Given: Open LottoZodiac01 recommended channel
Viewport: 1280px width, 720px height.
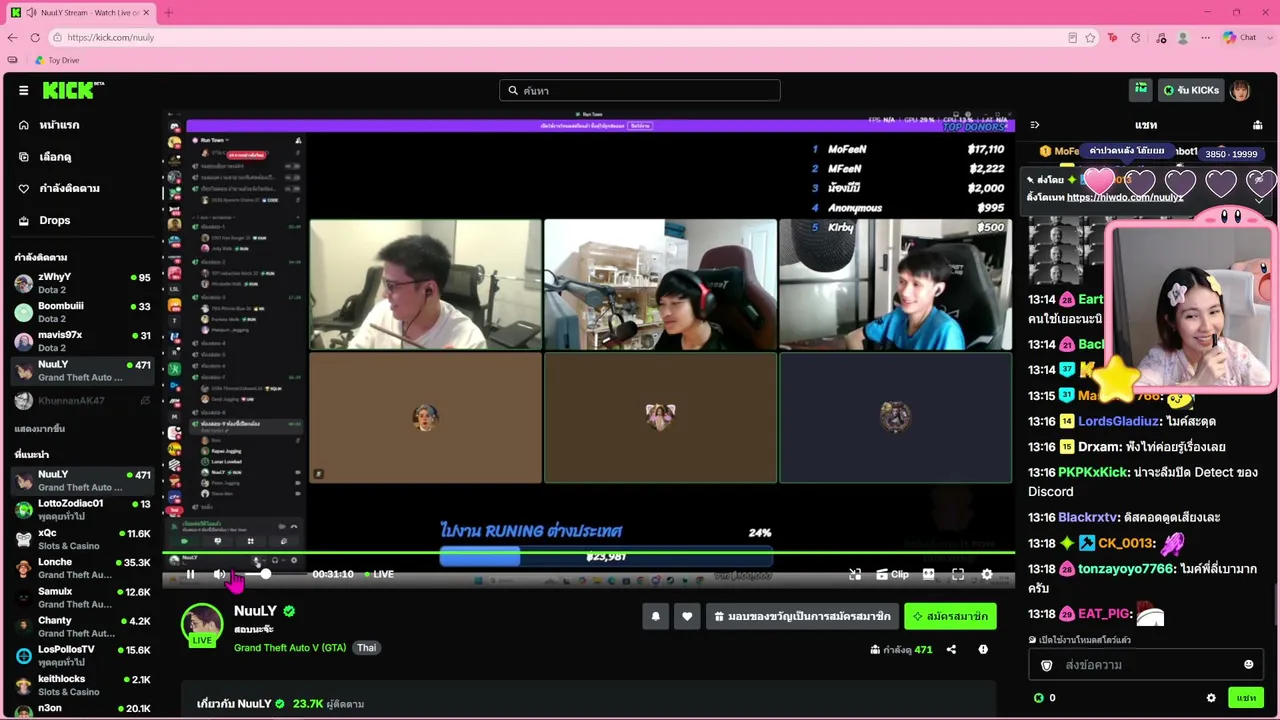Looking at the screenshot, I should (x=82, y=509).
